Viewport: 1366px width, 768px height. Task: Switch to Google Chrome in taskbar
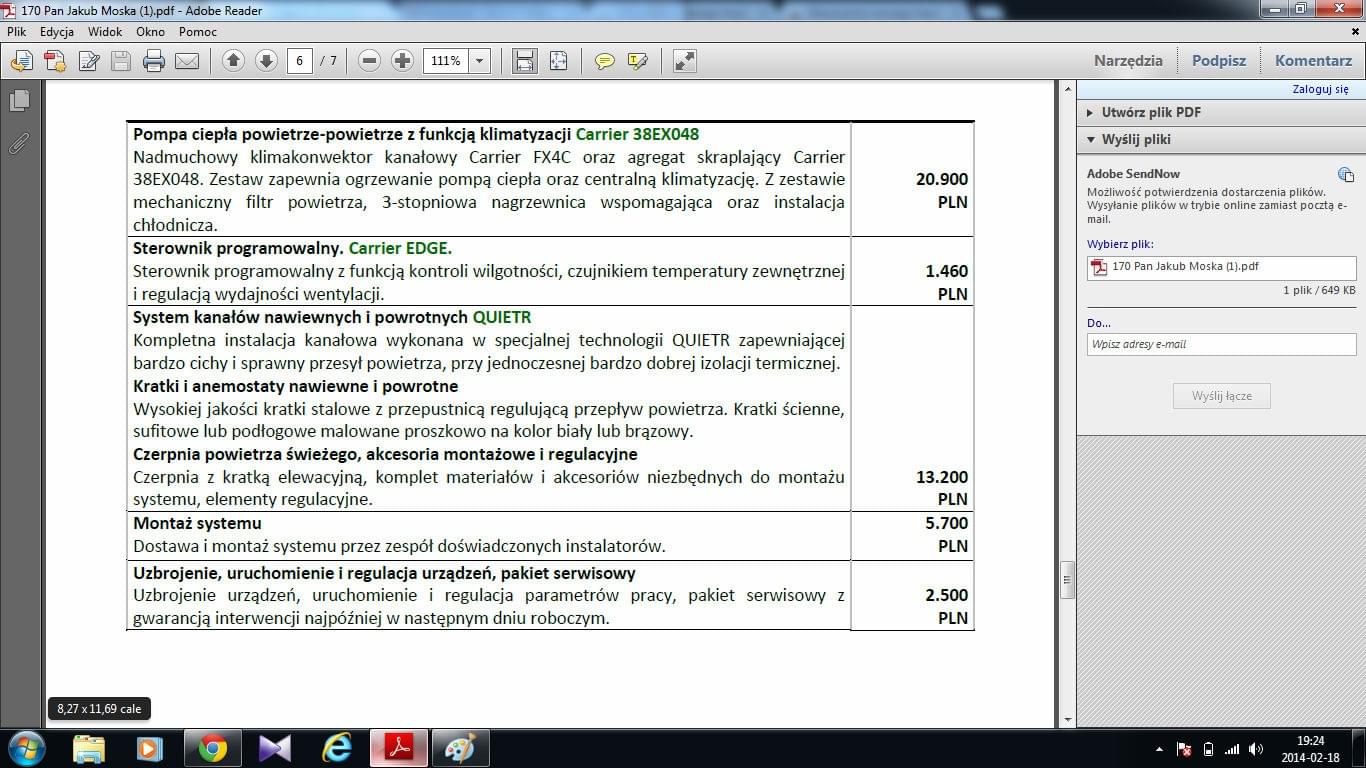[212, 749]
